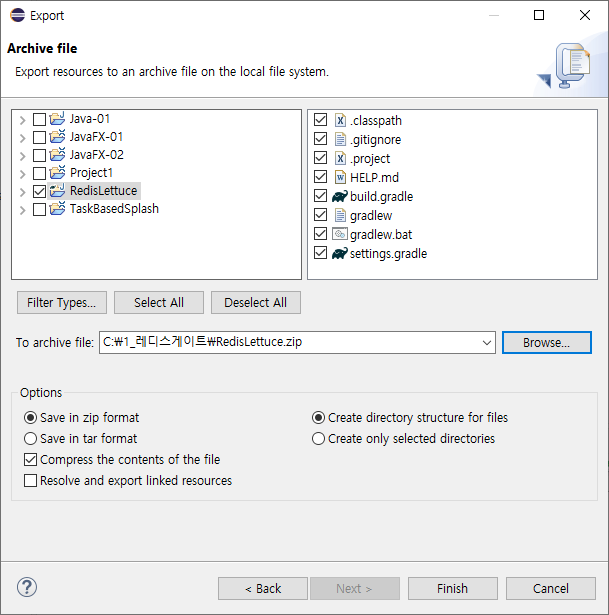Click the RedisLettuce project folder icon
This screenshot has width=609, height=615.
[57, 191]
